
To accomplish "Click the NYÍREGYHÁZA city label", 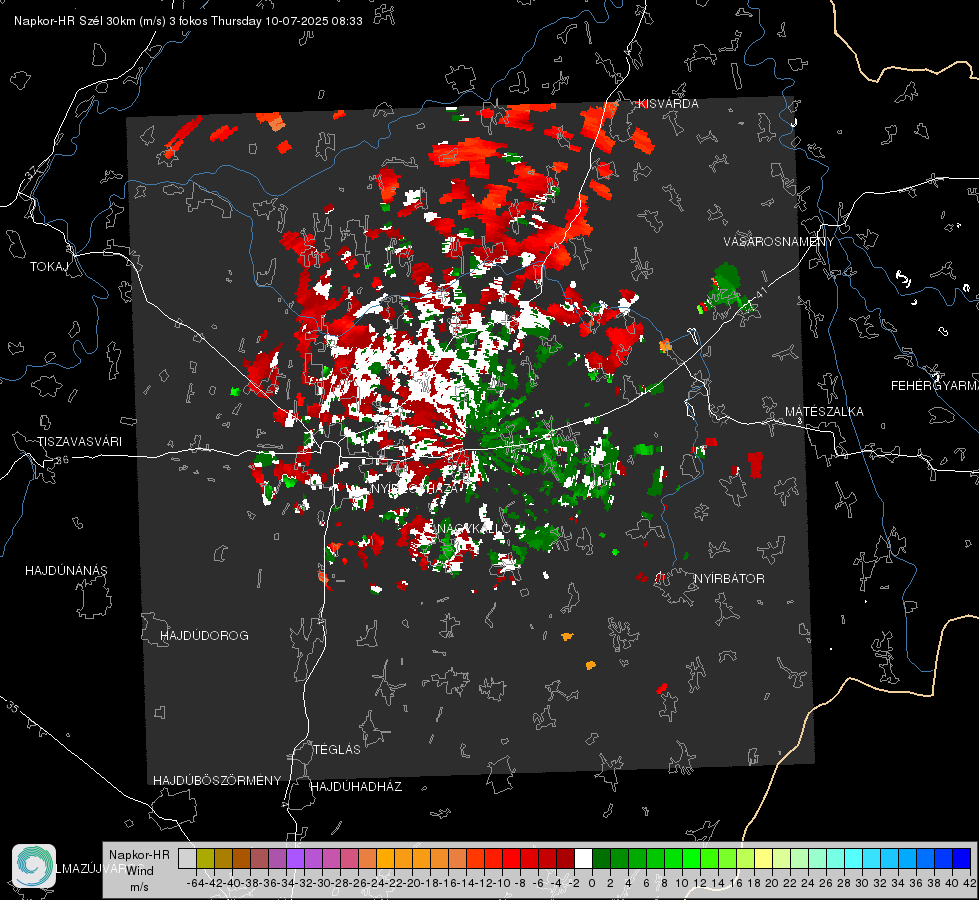I will (418, 488).
